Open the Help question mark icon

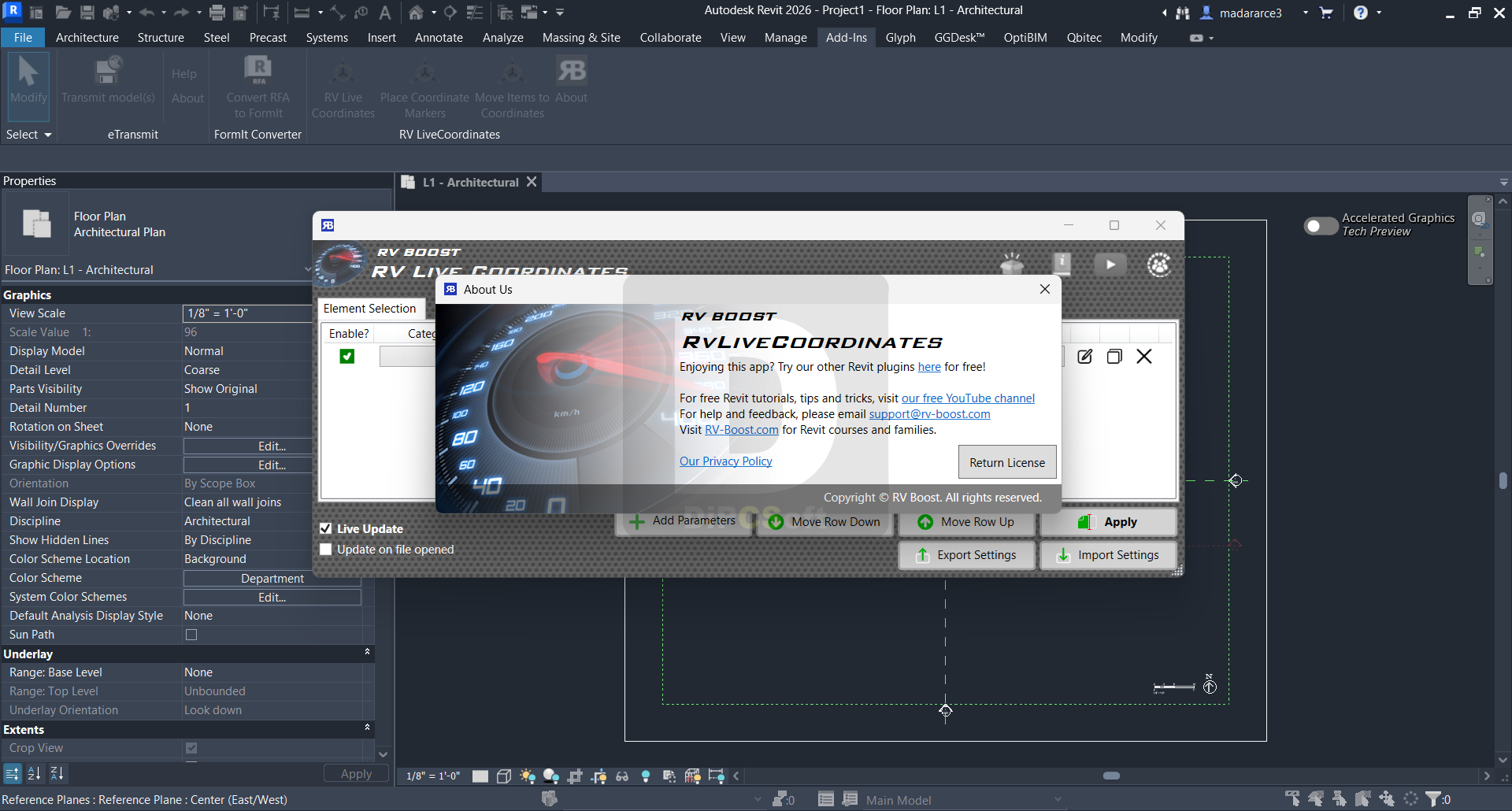1361,13
